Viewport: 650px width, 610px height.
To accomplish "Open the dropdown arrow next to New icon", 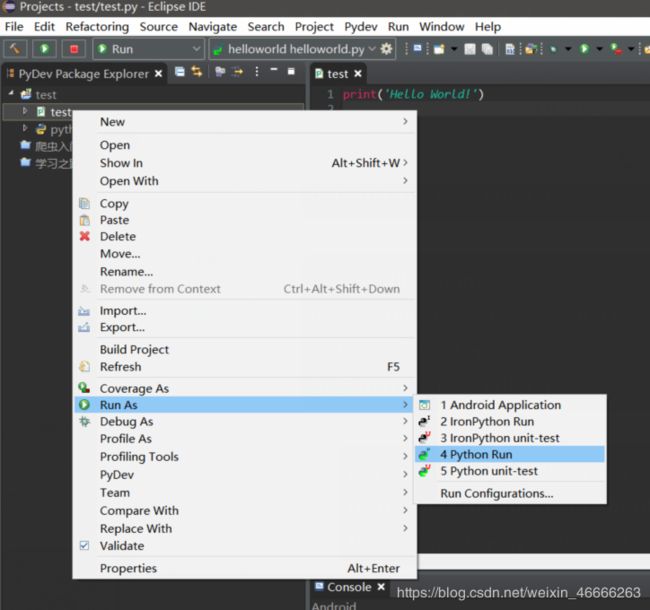I will pos(454,49).
